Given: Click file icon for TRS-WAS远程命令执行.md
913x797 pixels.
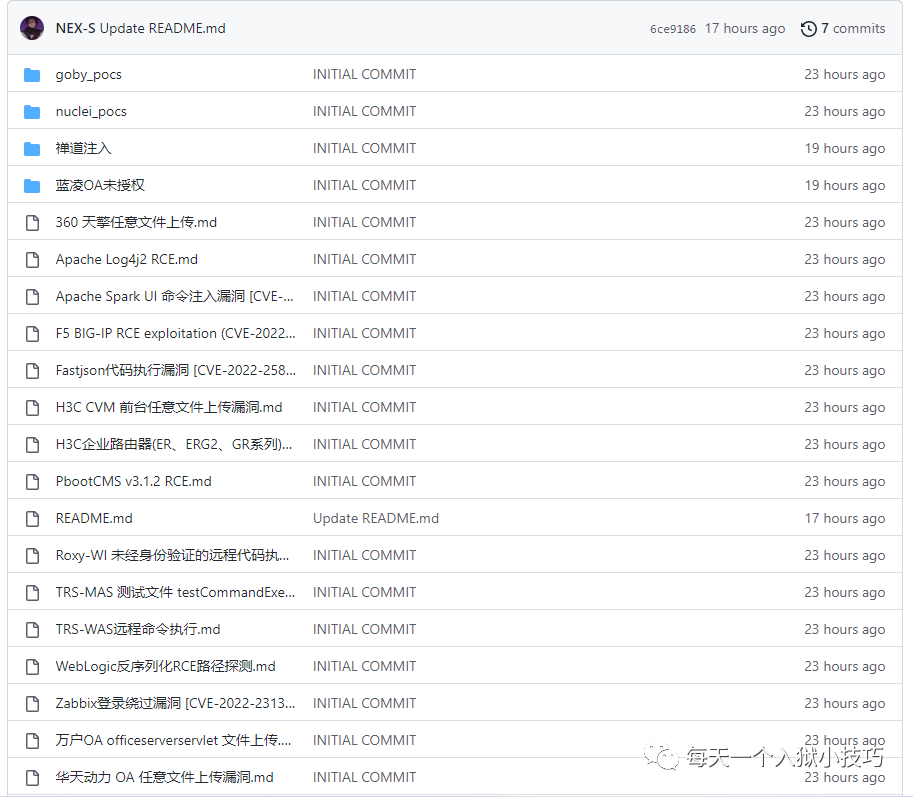Looking at the screenshot, I should [x=33, y=629].
